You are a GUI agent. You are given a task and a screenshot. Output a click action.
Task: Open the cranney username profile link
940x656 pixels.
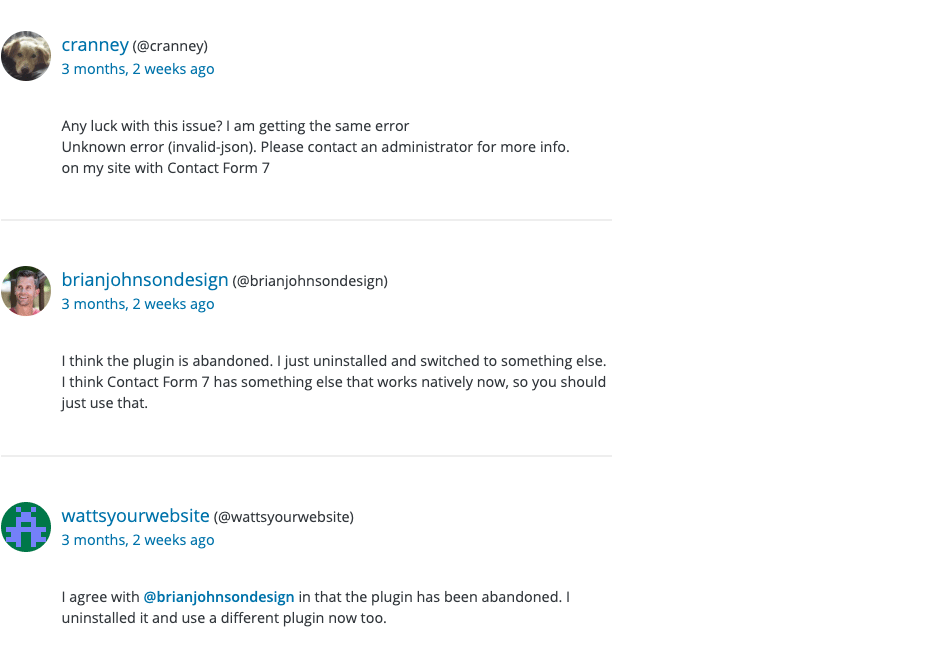coord(95,45)
